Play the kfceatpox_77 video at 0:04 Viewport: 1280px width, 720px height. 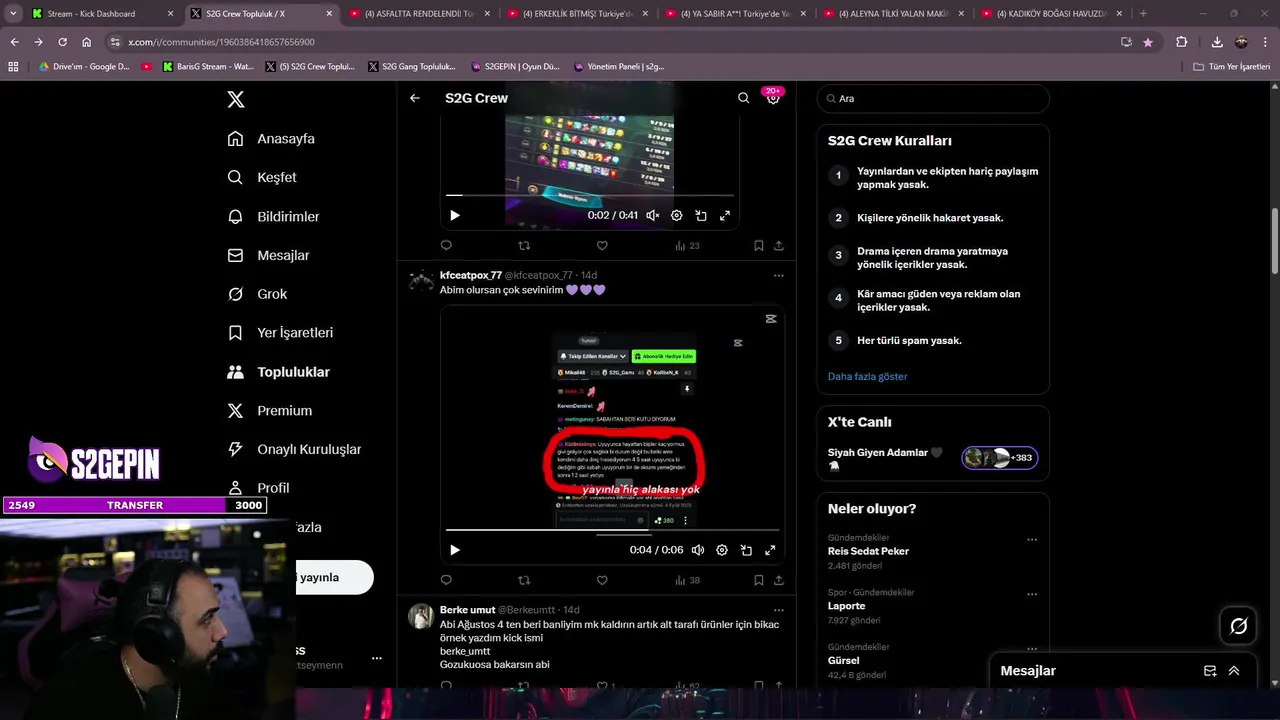[455, 550]
